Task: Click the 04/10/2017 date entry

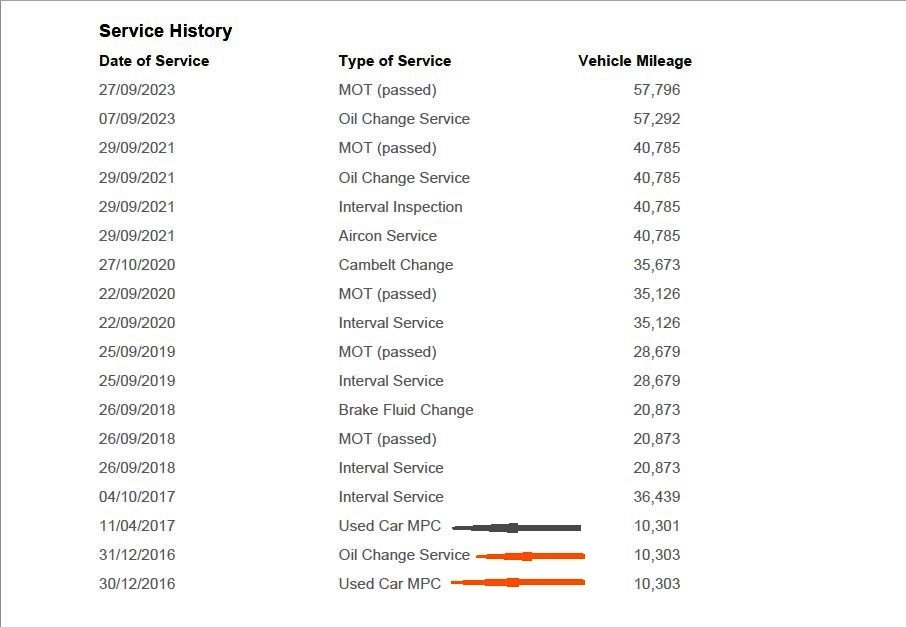Action: pos(137,496)
